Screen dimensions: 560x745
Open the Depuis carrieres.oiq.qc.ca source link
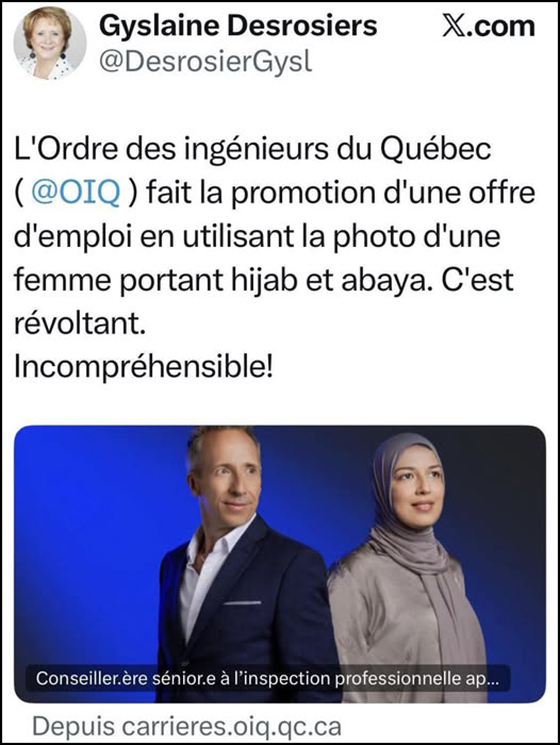point(187,726)
